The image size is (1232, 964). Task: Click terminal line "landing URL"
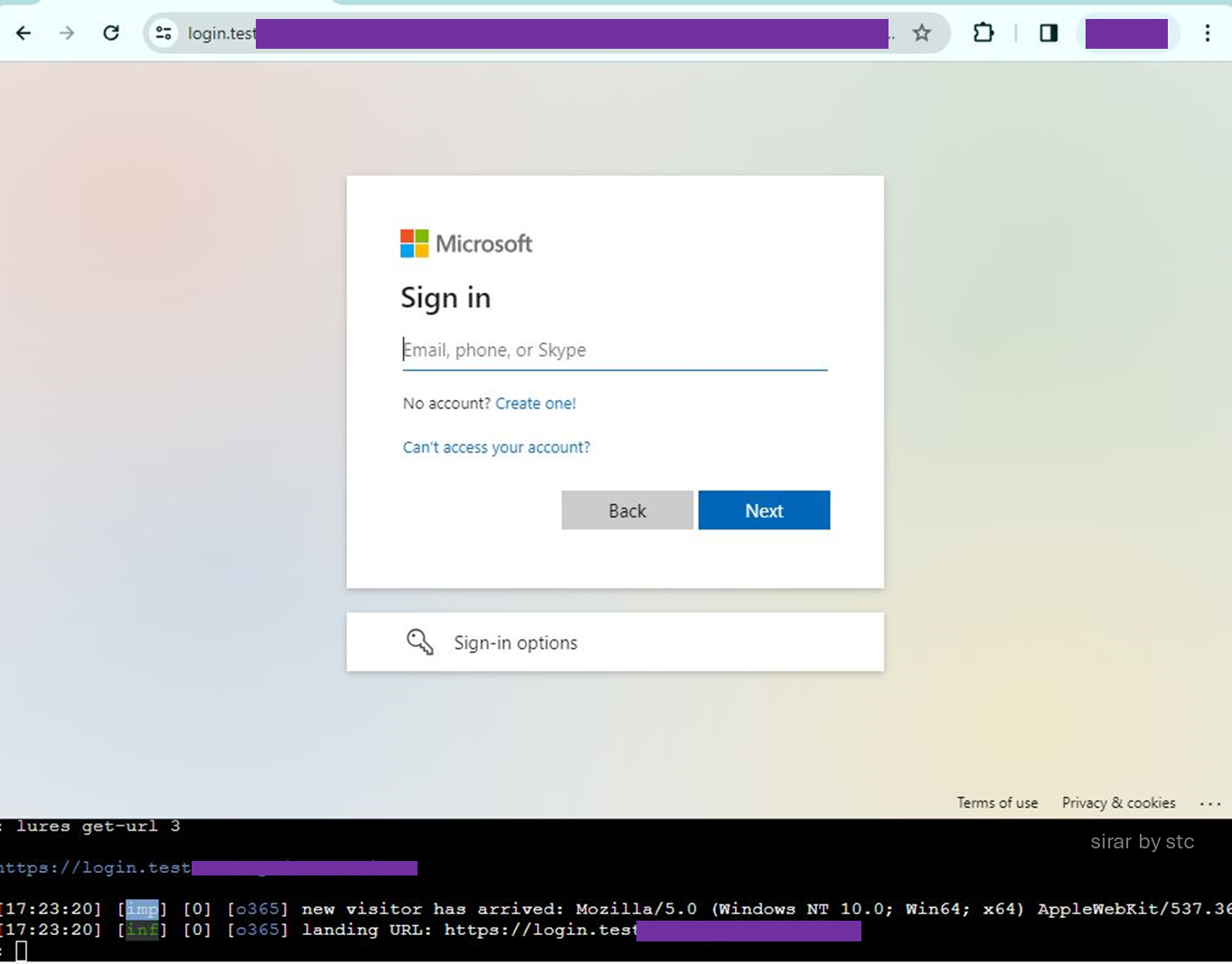point(430,930)
